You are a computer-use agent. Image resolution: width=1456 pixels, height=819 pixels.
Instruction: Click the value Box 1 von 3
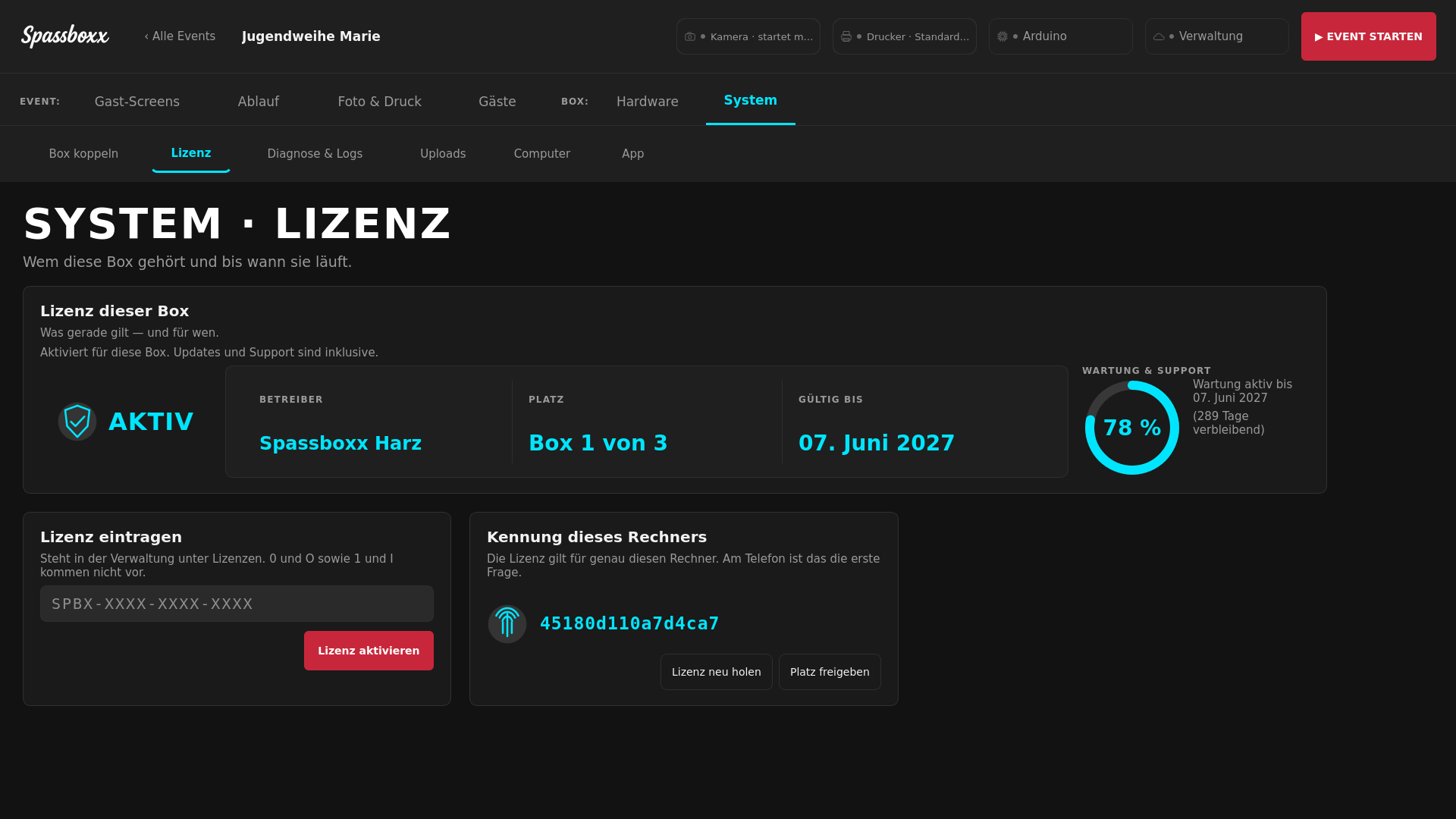pyautogui.click(x=598, y=443)
